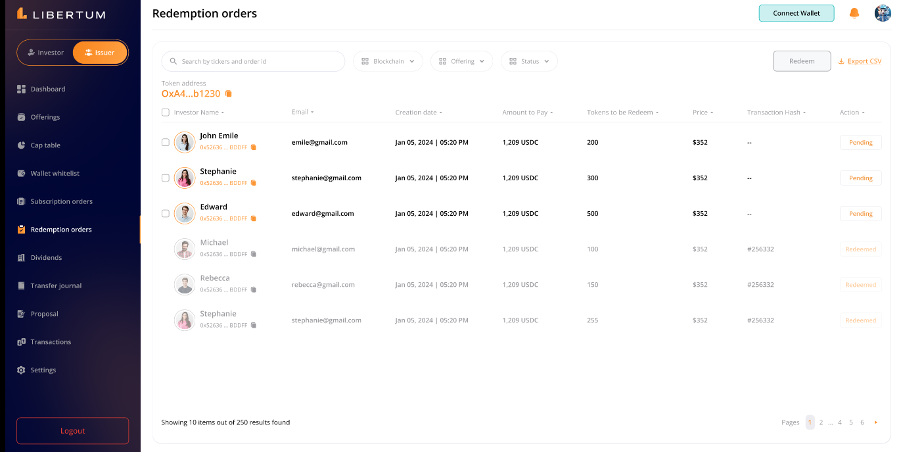
Task: Open Dashboard from the sidebar
Action: [x=47, y=89]
